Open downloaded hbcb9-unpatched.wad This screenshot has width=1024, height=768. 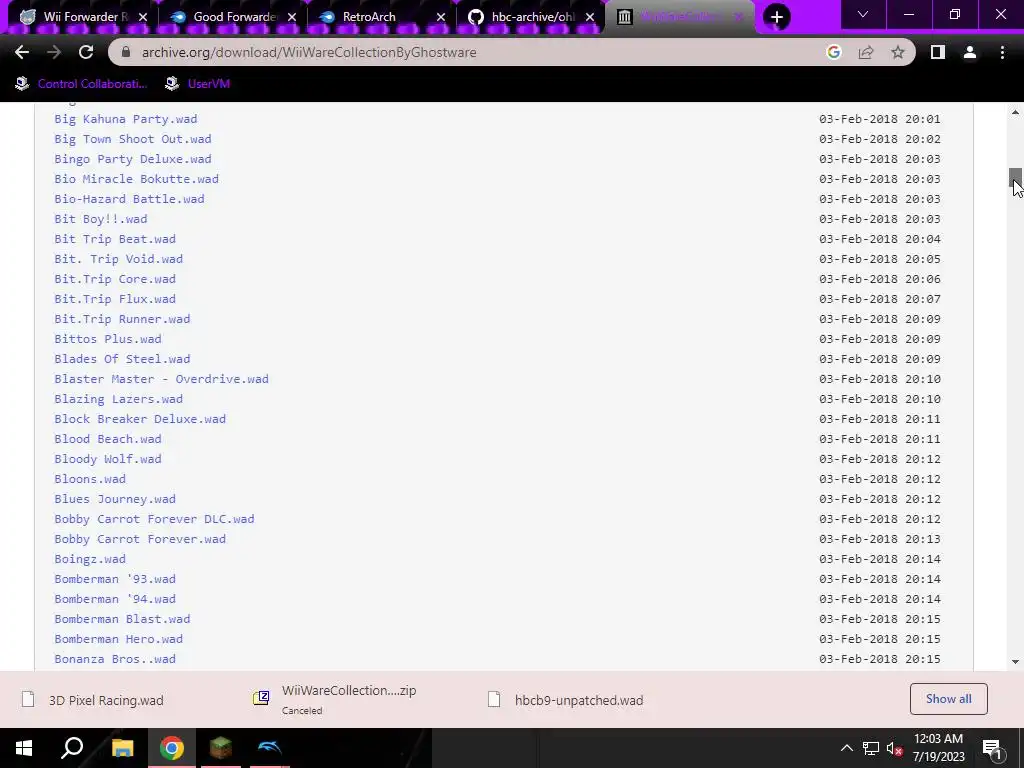[x=567, y=700]
